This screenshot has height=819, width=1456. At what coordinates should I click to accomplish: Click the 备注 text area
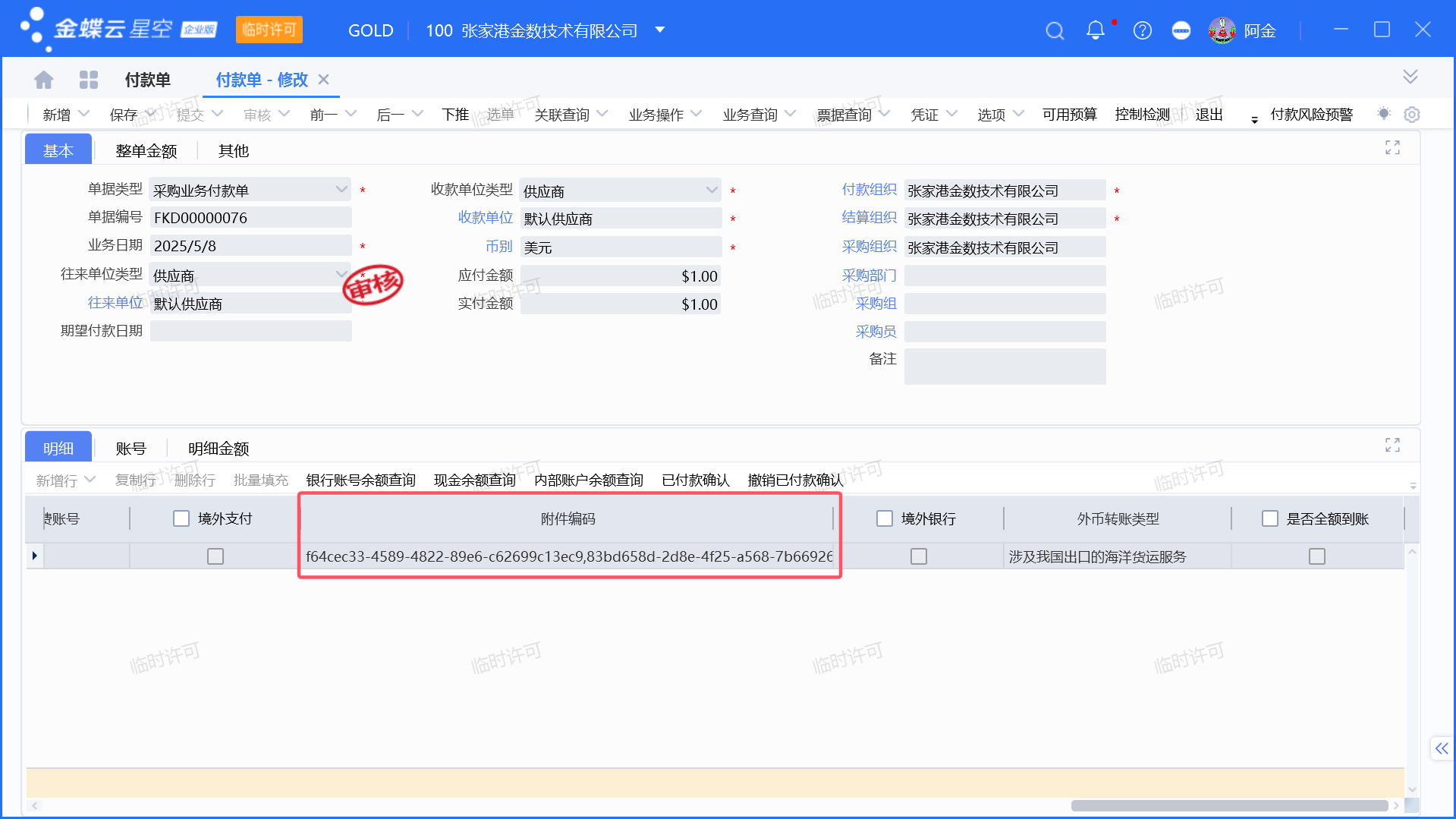(x=1005, y=366)
